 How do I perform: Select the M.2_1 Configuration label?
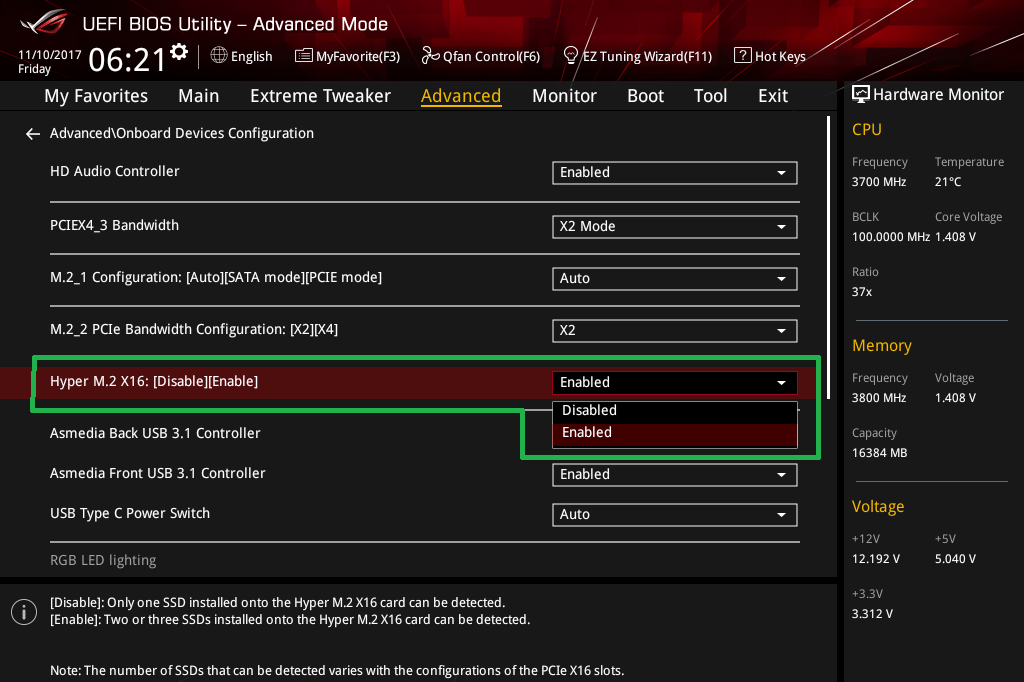tap(216, 278)
